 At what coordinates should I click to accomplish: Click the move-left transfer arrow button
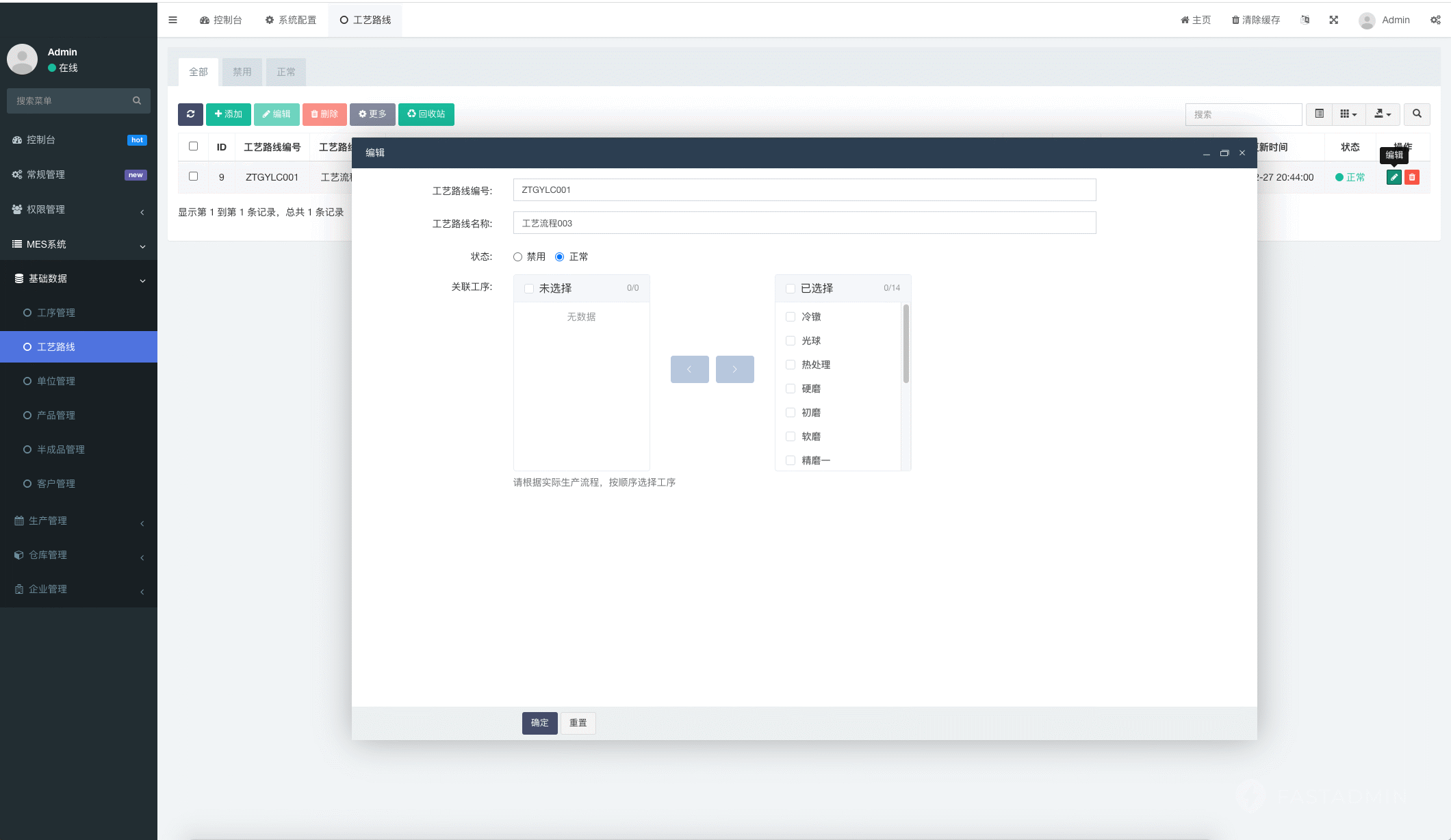[x=689, y=369]
